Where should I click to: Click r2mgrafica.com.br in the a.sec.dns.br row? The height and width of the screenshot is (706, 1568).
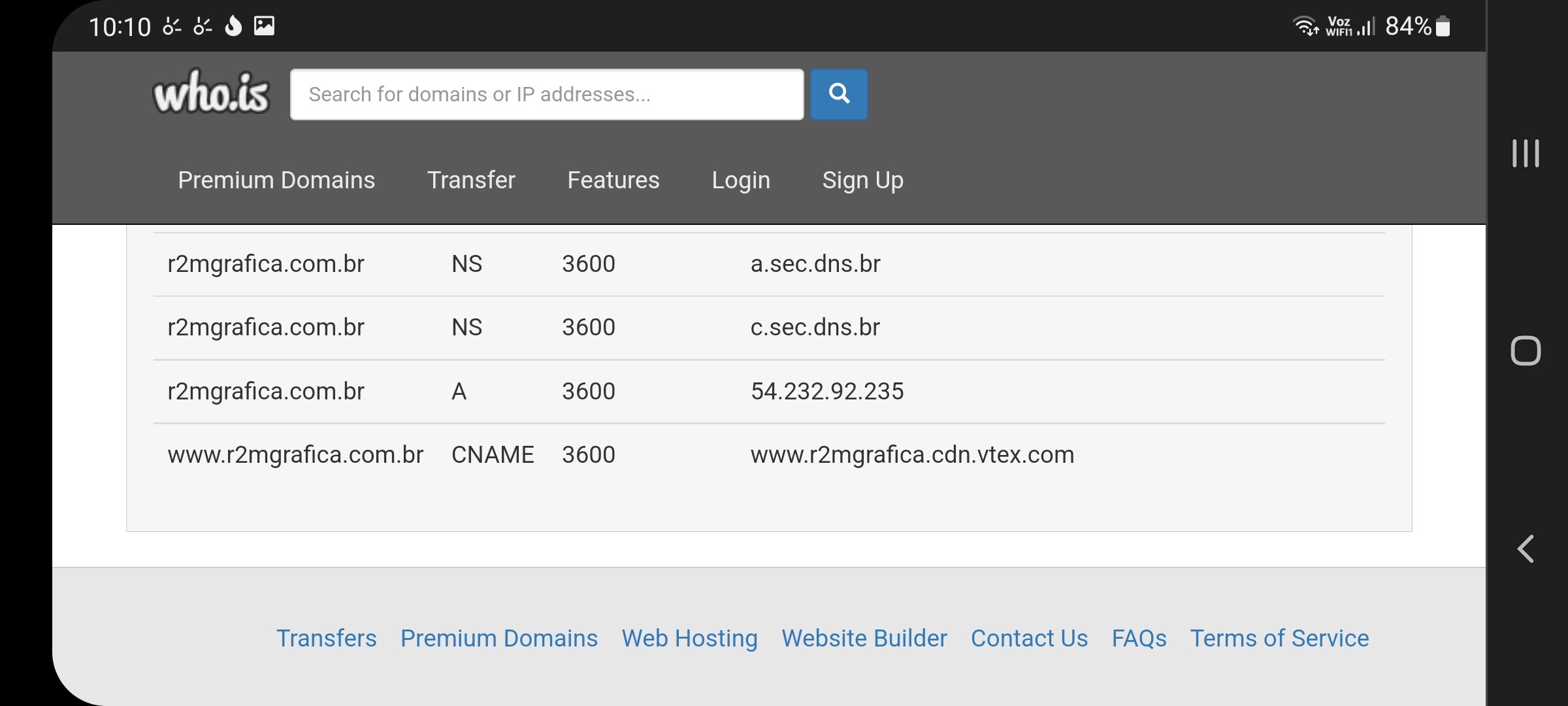[x=266, y=264]
